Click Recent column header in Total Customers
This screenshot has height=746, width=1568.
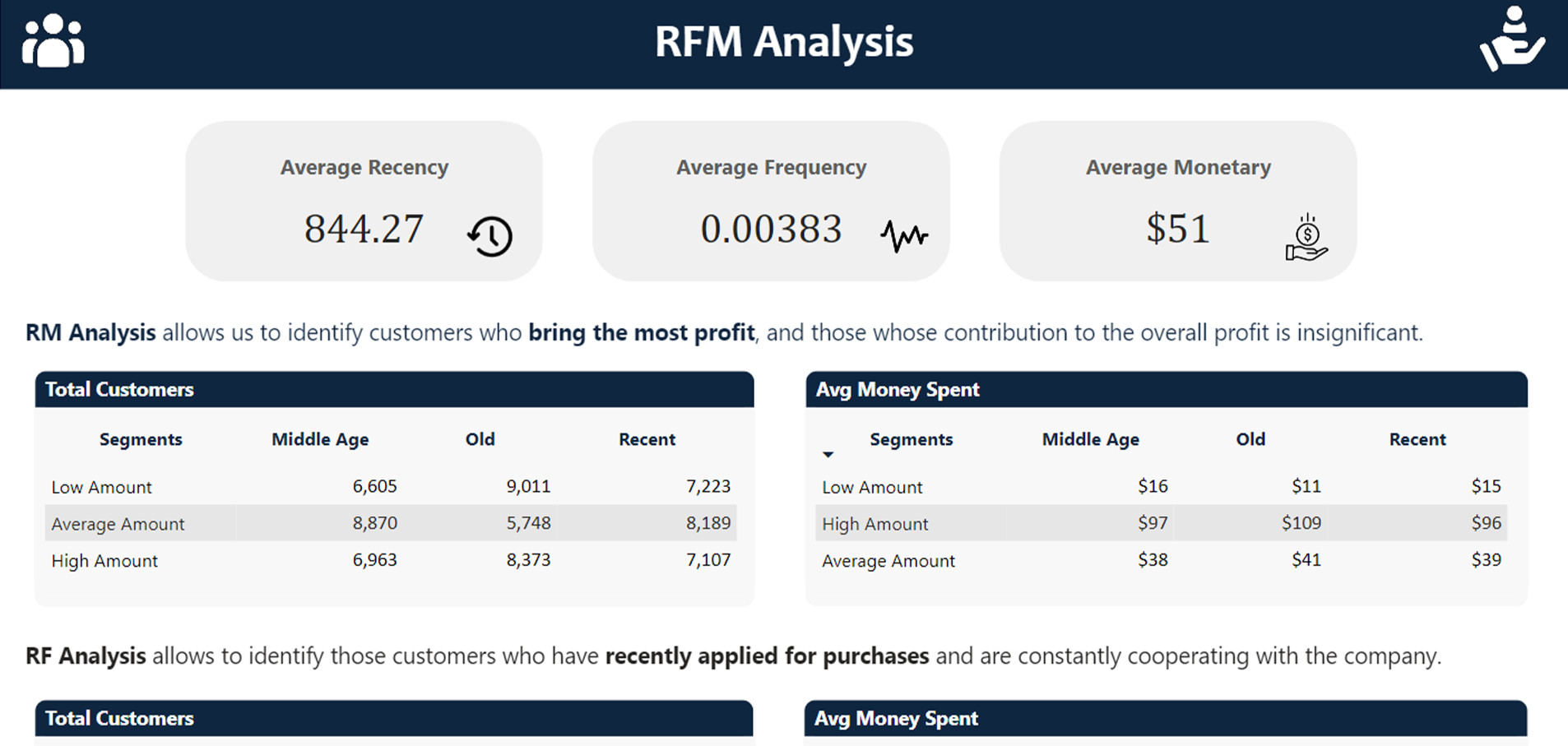647,439
